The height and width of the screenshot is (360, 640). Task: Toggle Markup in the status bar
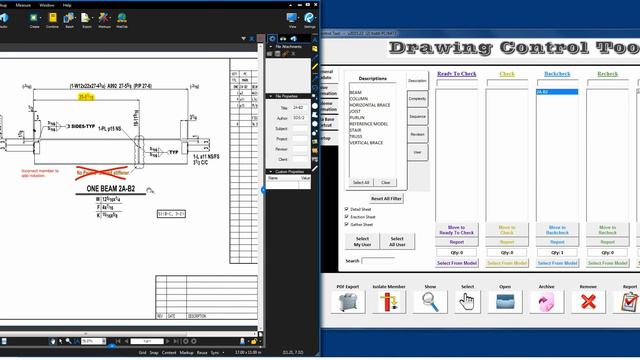click(186, 353)
